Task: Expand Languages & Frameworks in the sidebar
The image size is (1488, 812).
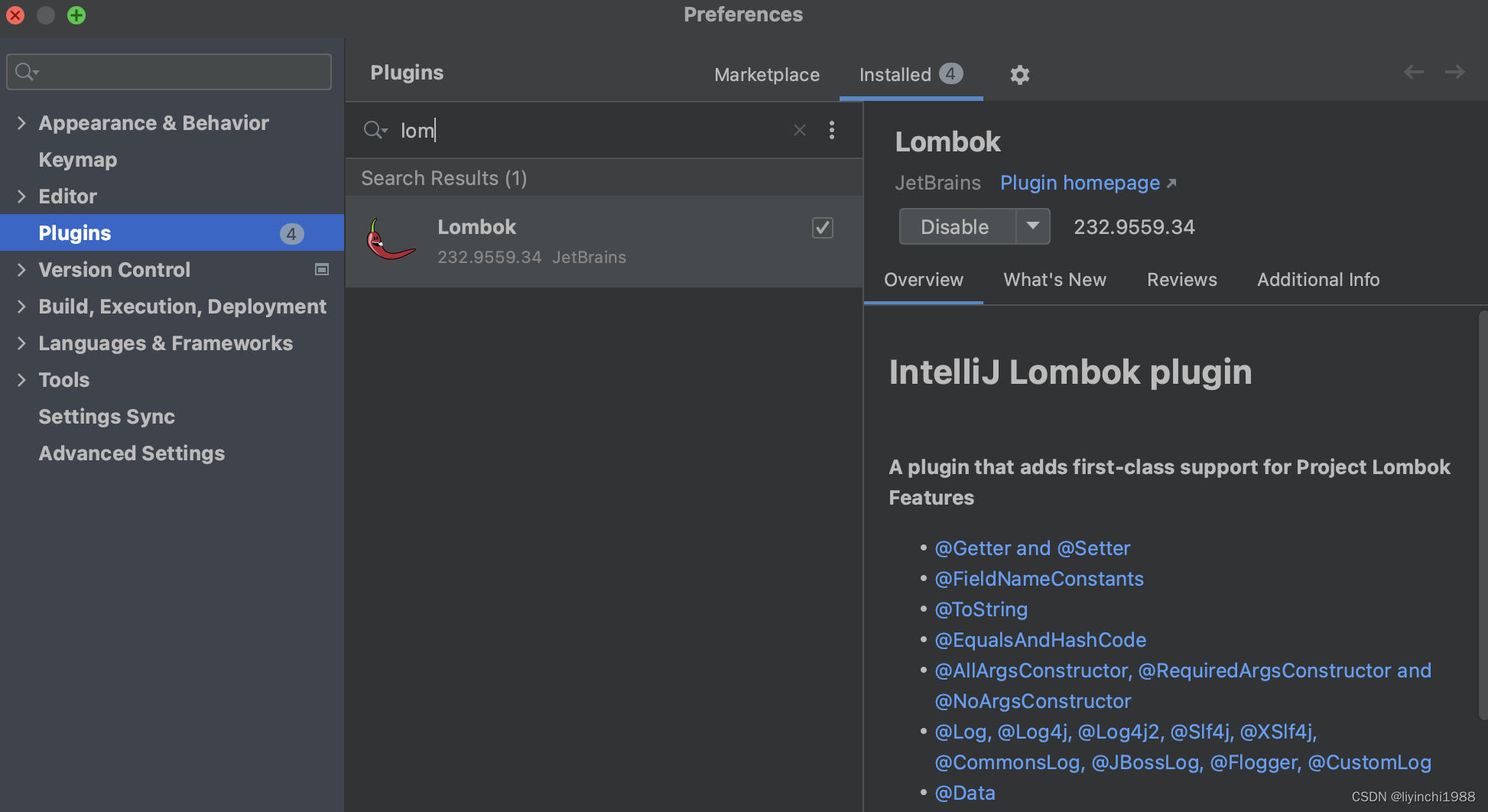Action: (x=21, y=343)
